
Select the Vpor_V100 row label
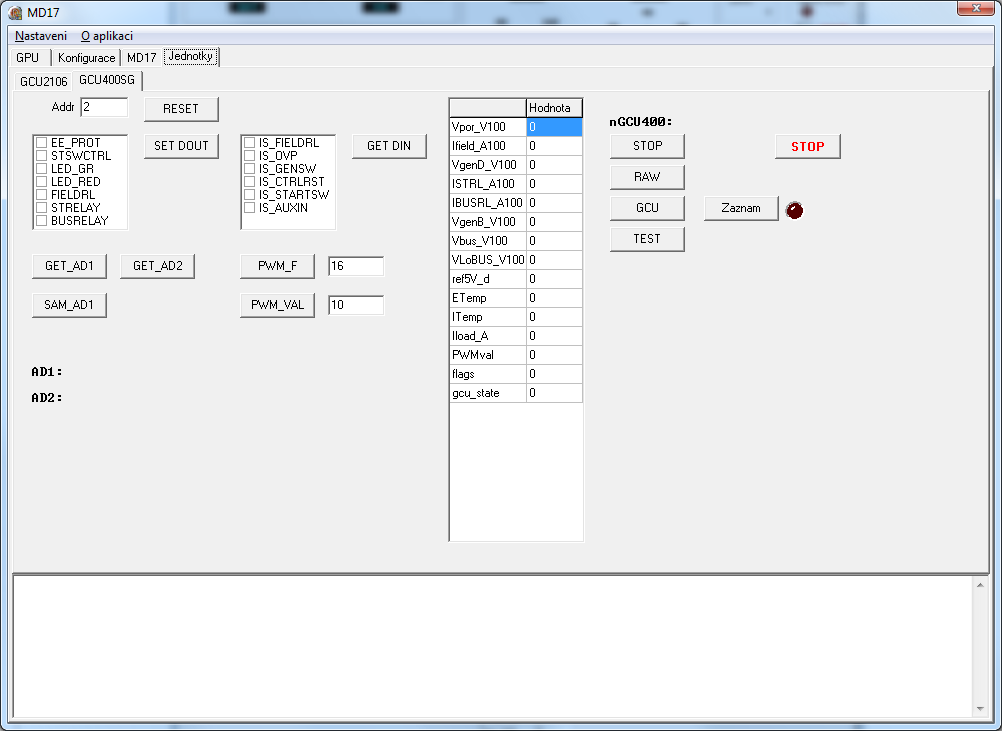488,127
